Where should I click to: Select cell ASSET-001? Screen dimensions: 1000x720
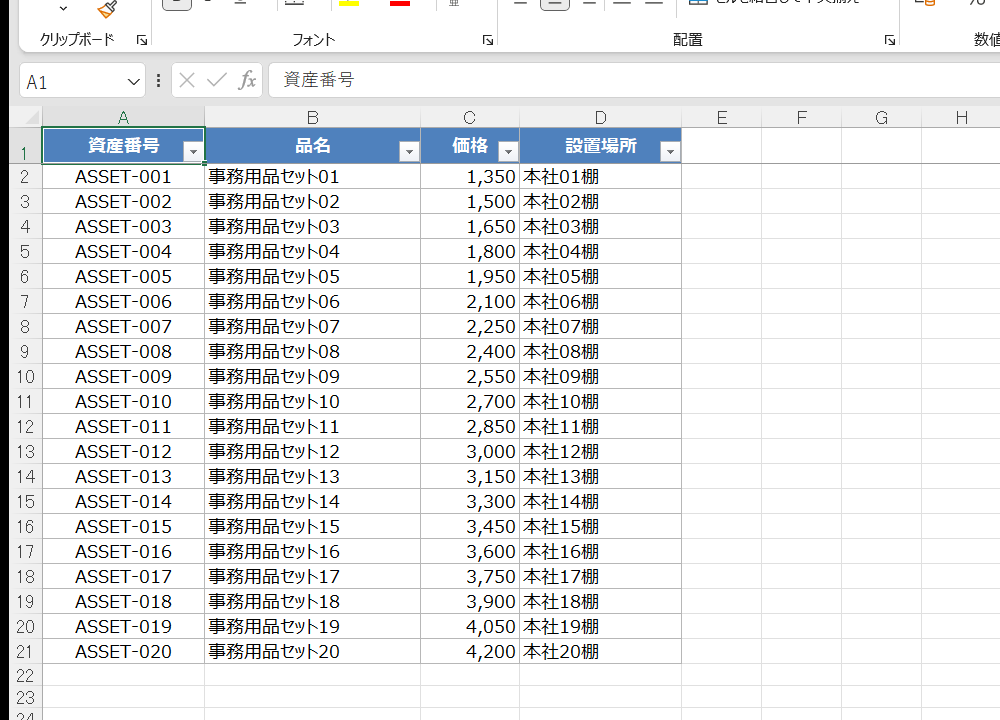tap(123, 177)
